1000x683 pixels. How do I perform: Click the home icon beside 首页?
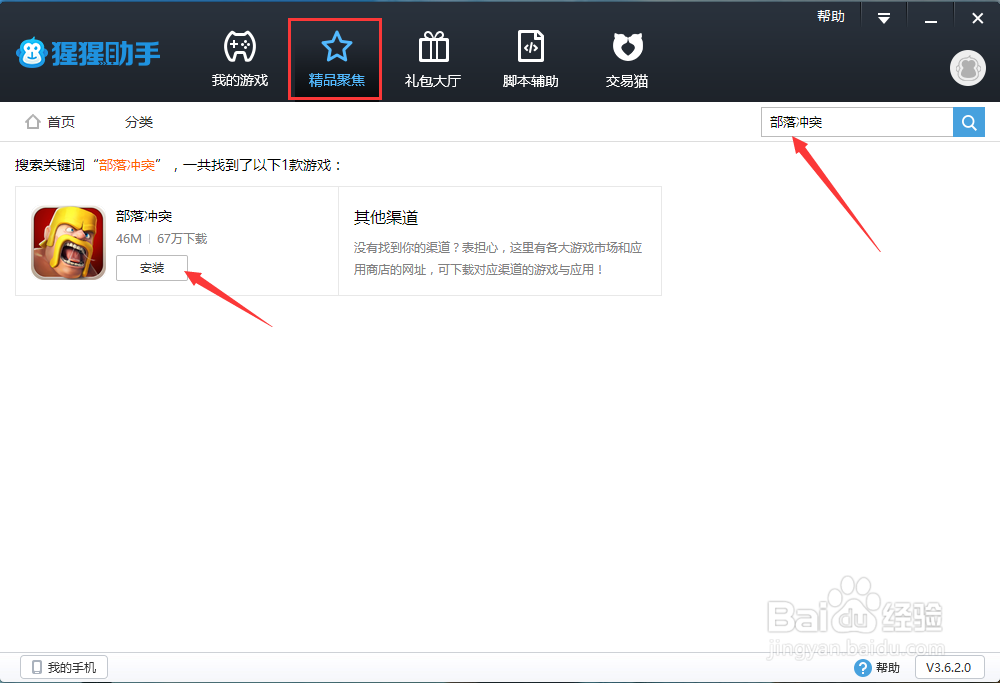pyautogui.click(x=33, y=121)
